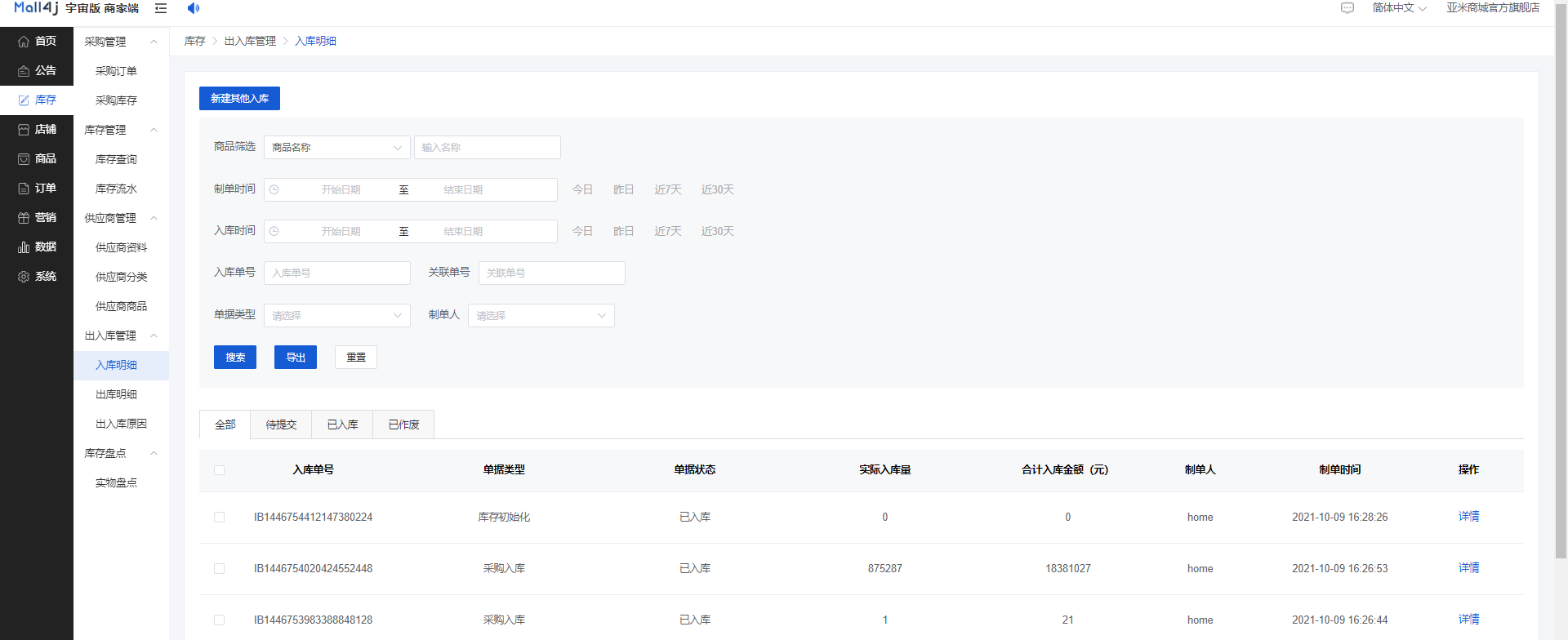
Task: Open 供应商分类 in the submenu
Action: point(121,277)
